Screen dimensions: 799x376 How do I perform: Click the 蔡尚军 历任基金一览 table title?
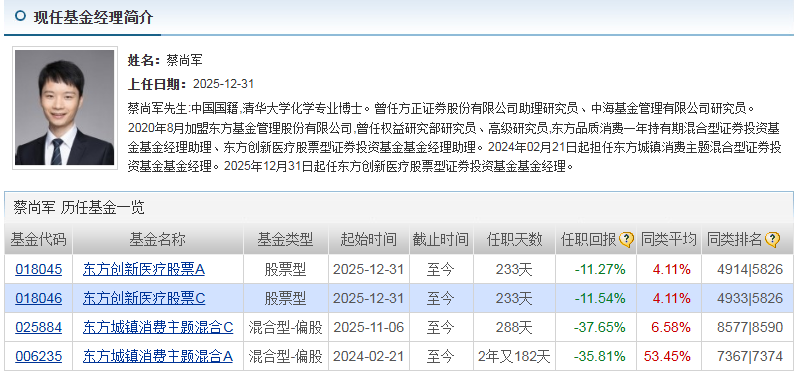tap(79, 208)
